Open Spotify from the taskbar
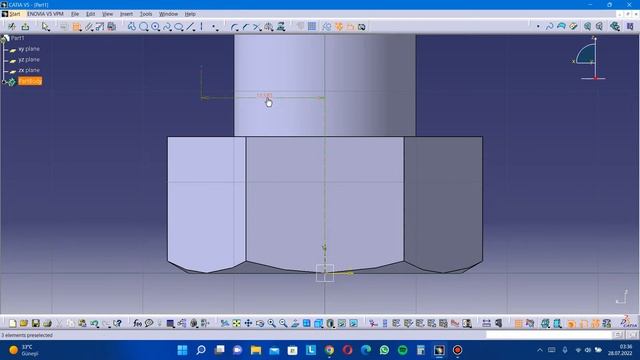The width and height of the screenshot is (640, 360). (x=402, y=350)
